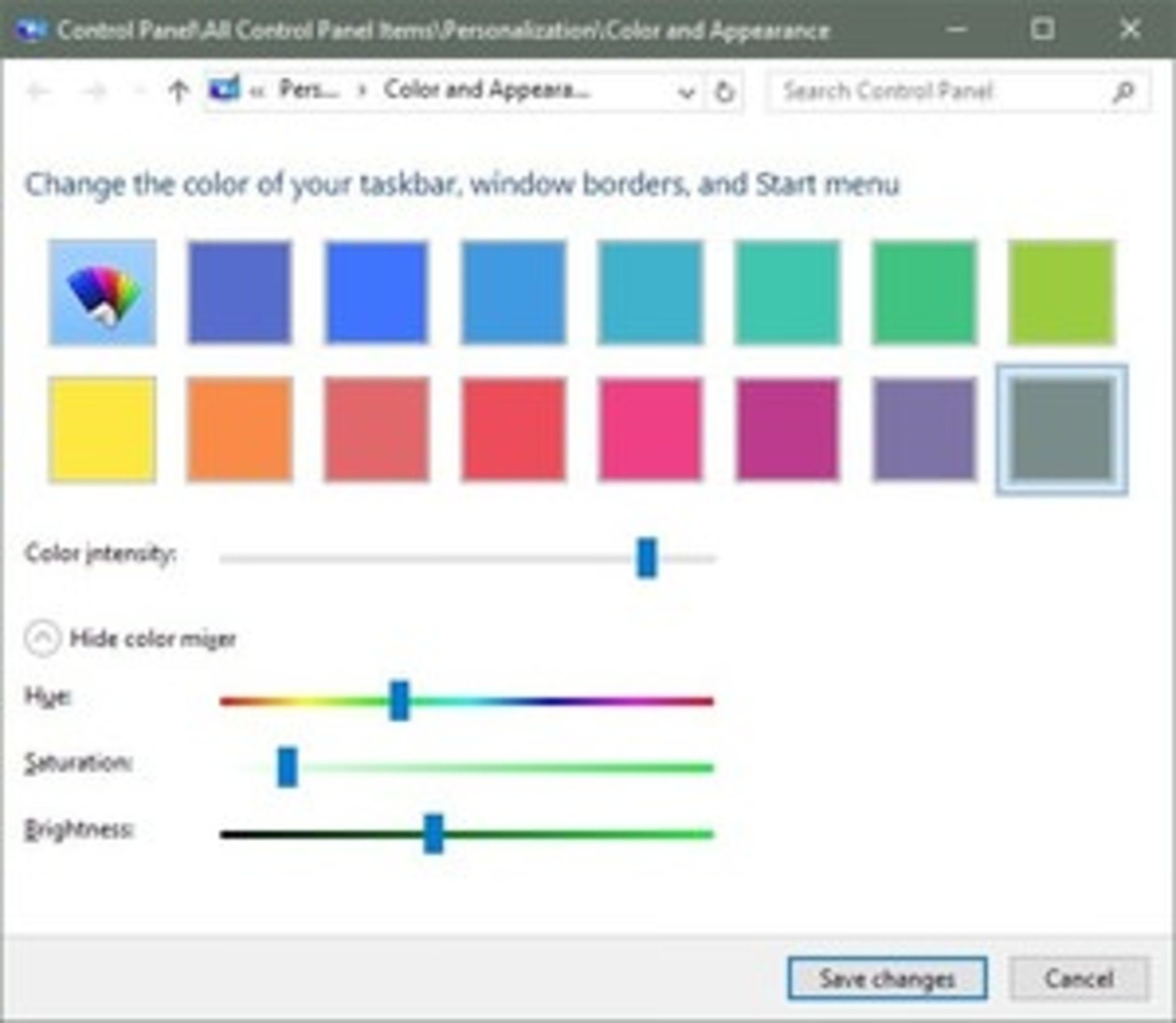
Task: Click the Forward navigation arrow
Action: 95,92
